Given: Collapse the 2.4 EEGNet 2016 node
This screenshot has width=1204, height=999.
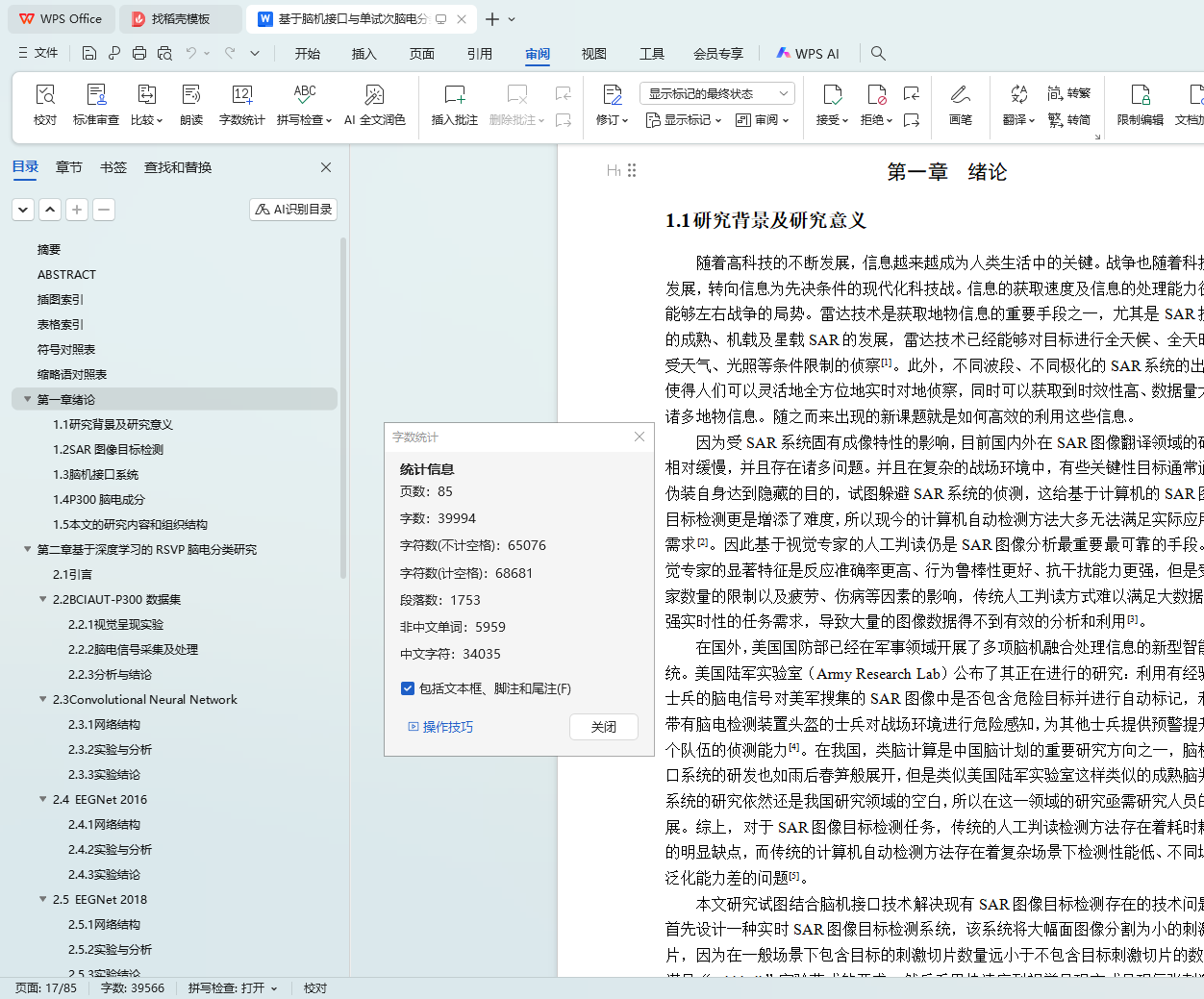Looking at the screenshot, I should coord(42,799).
